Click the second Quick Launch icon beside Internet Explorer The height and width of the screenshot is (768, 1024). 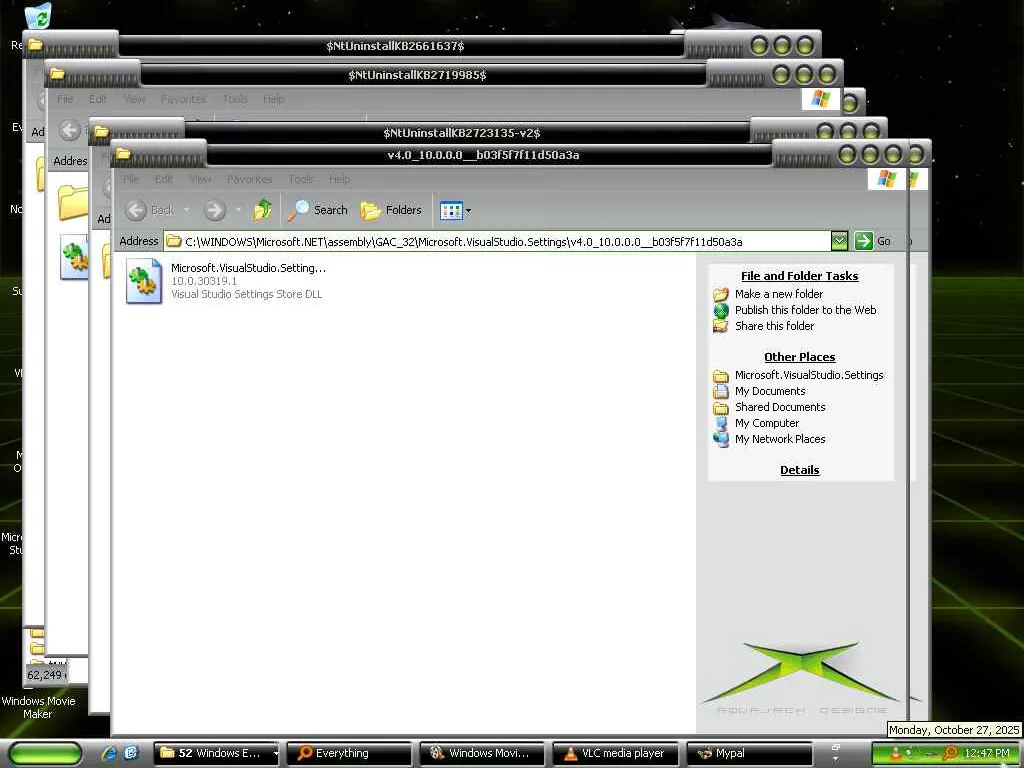tap(131, 754)
